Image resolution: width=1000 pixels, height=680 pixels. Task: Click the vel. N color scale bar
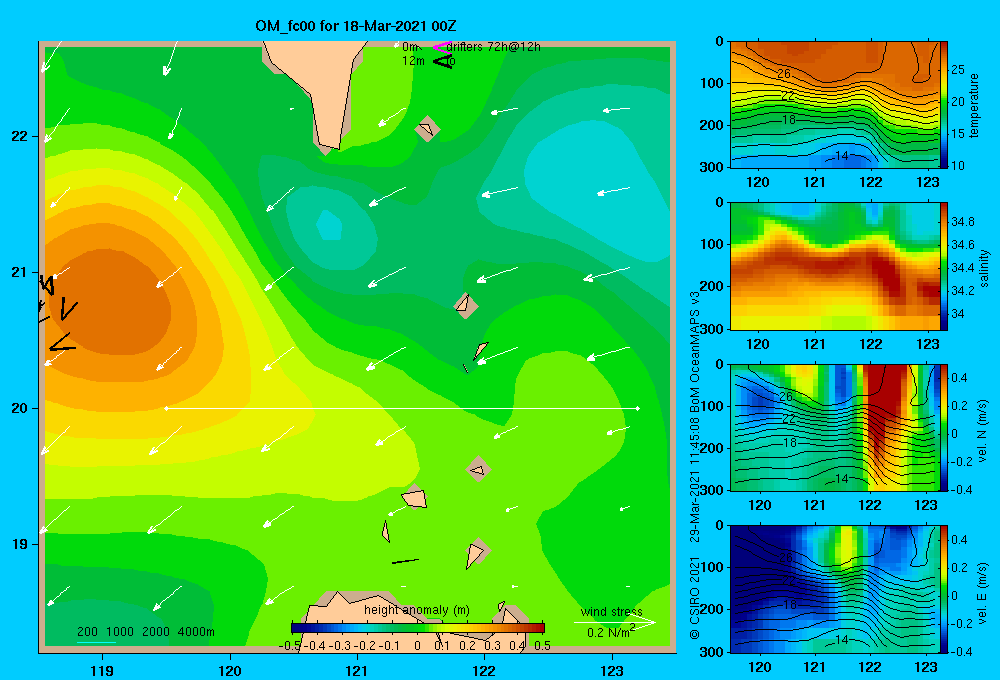(944, 427)
